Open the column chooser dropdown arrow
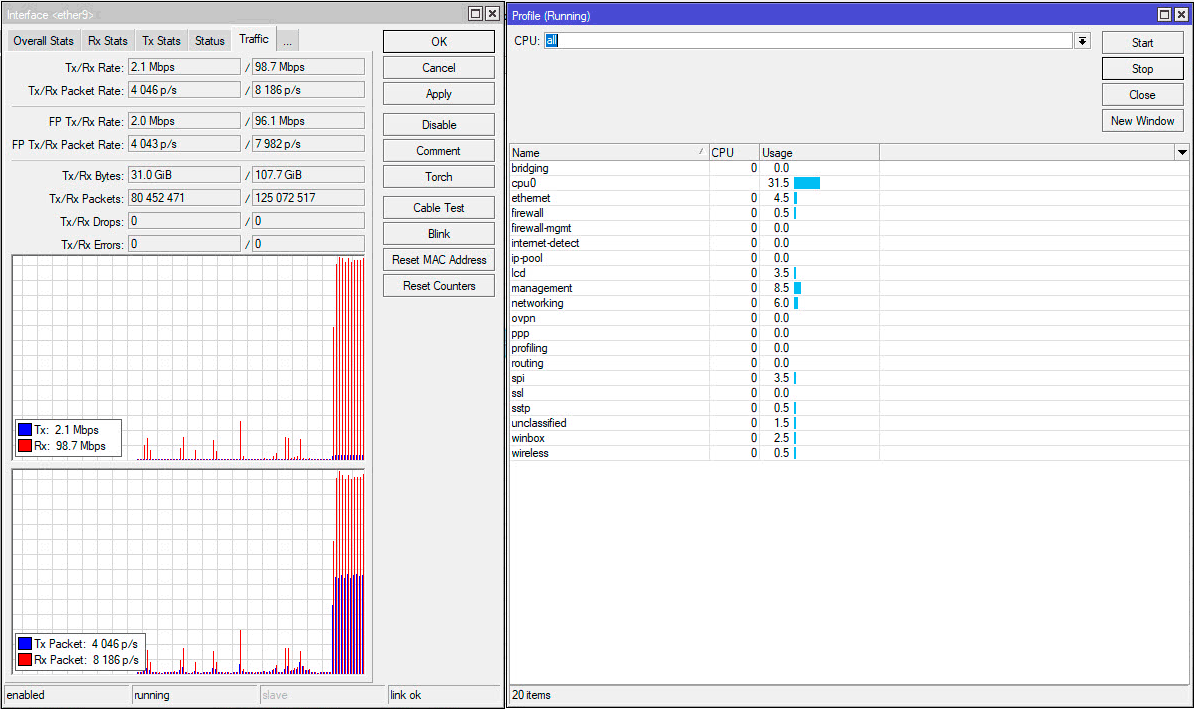 click(x=1182, y=152)
